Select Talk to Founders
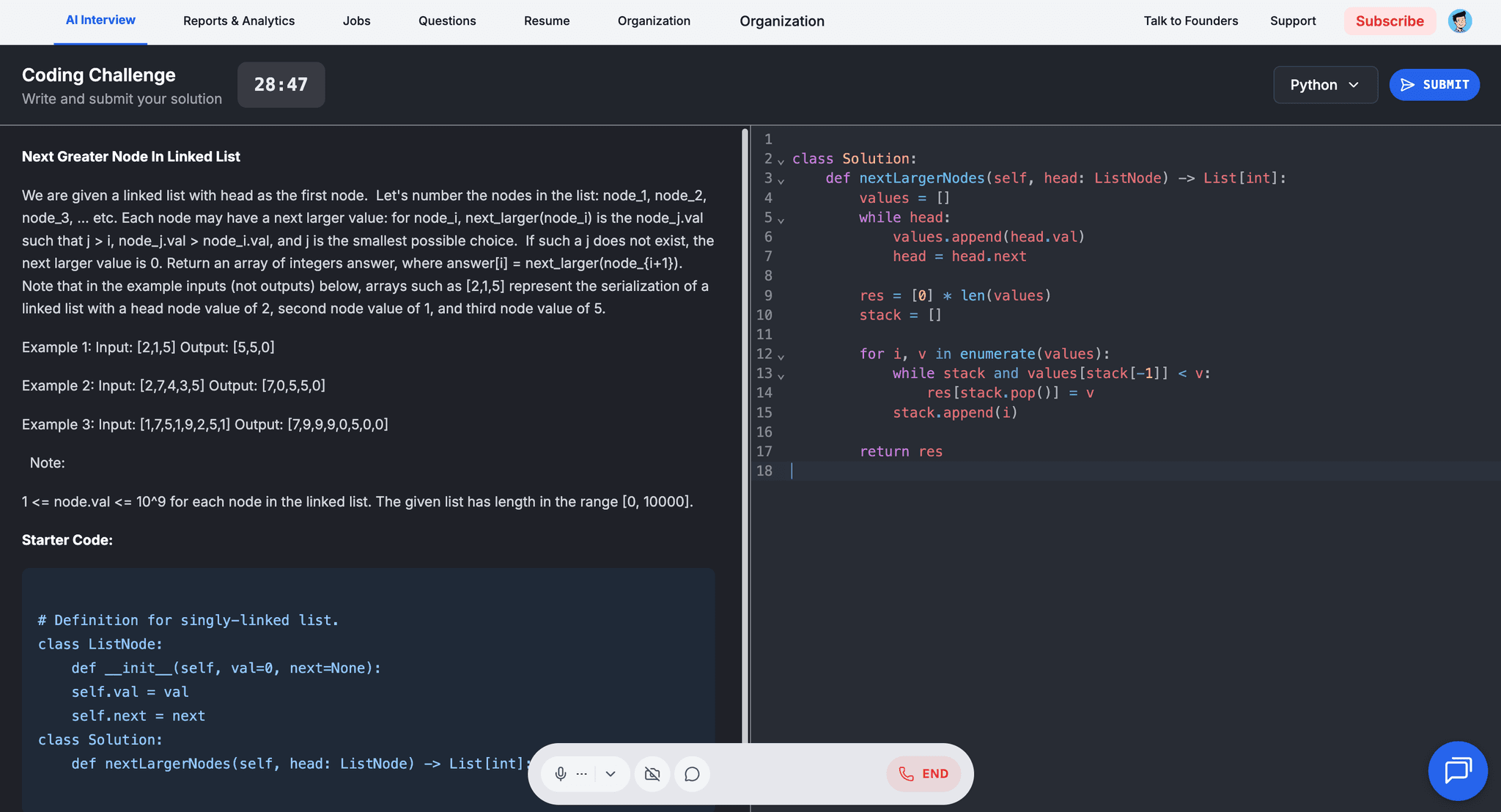The width and height of the screenshot is (1501, 812). click(1191, 21)
